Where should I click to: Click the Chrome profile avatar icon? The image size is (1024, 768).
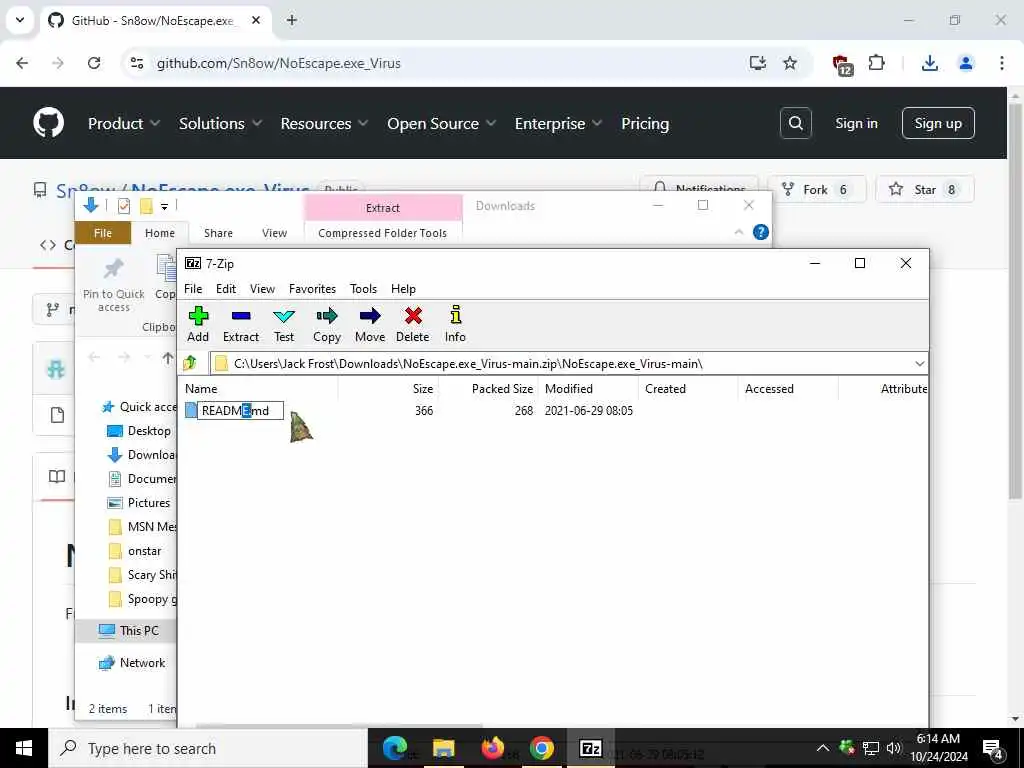pos(965,63)
